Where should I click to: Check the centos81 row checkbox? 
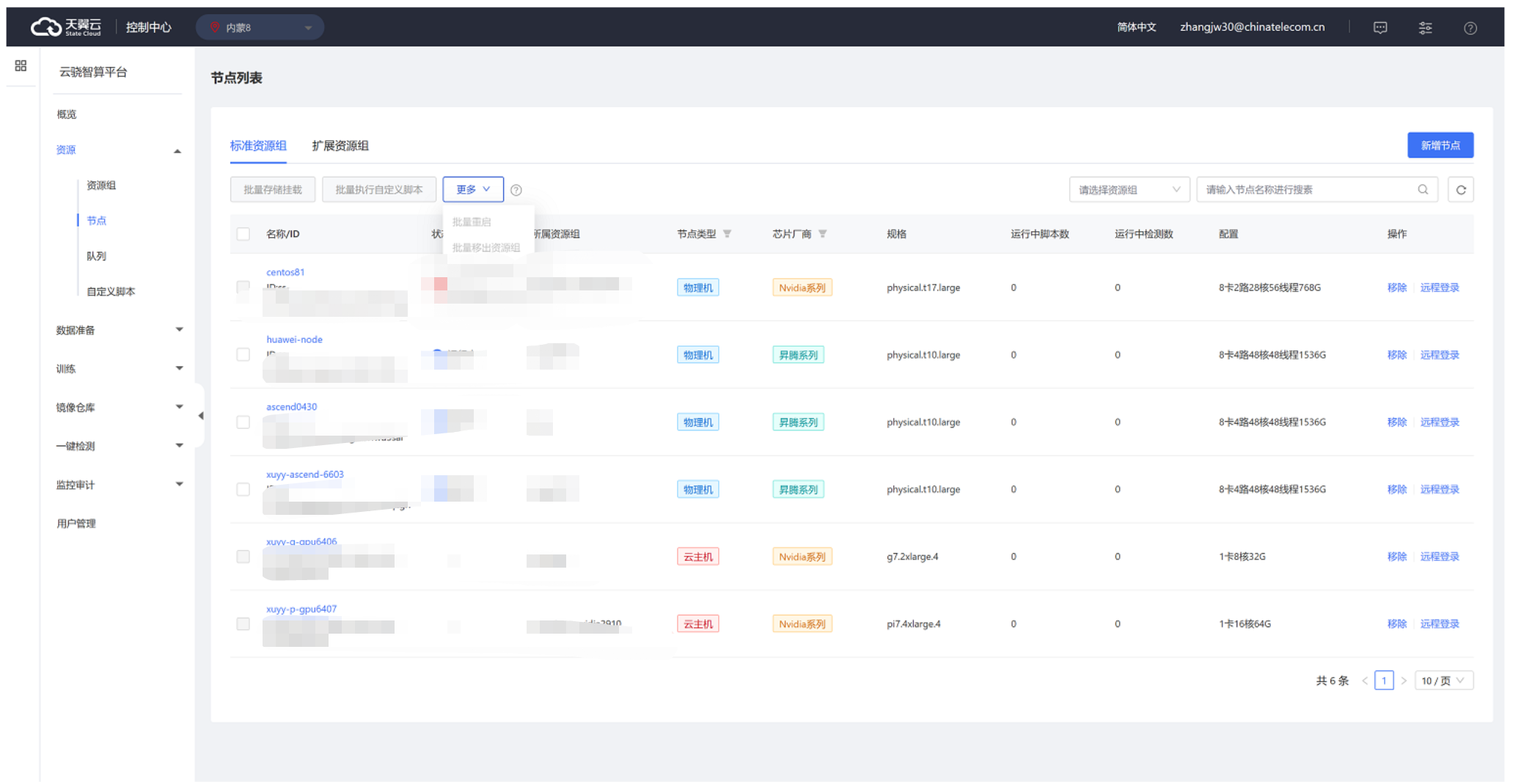243,287
